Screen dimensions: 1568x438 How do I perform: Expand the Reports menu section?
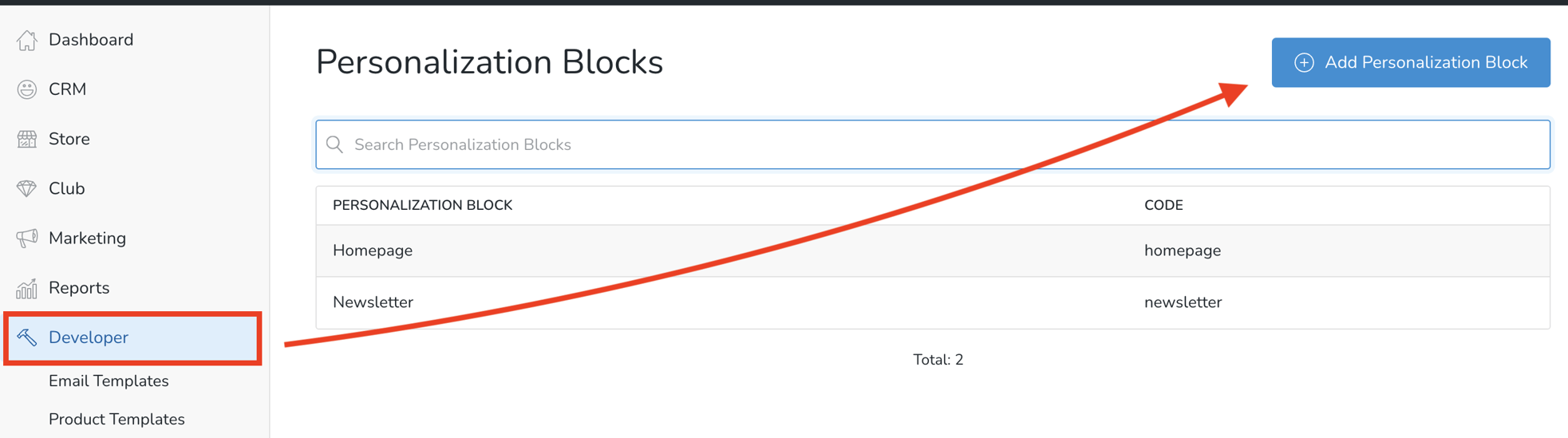[x=79, y=288]
